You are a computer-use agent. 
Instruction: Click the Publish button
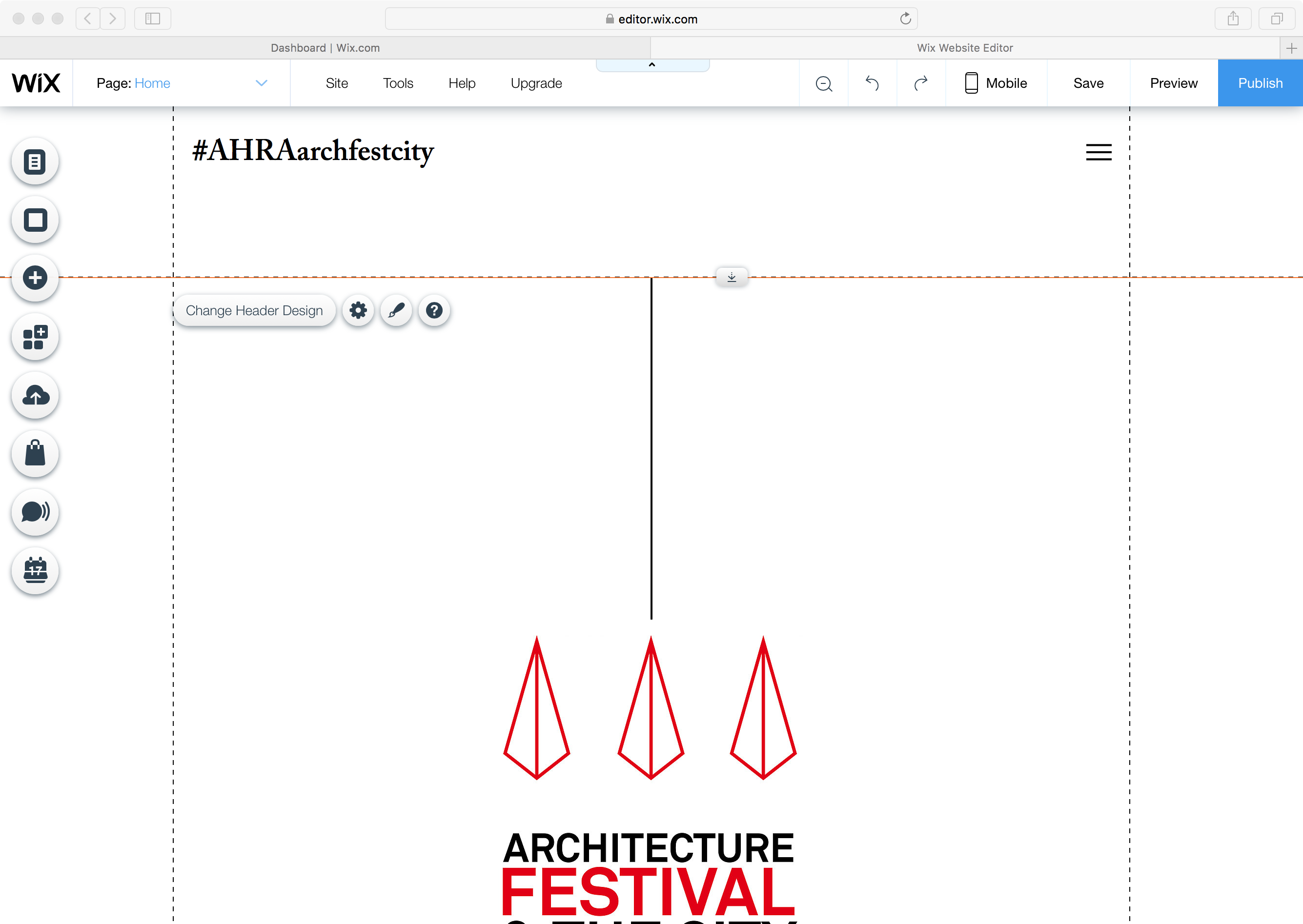(1260, 83)
